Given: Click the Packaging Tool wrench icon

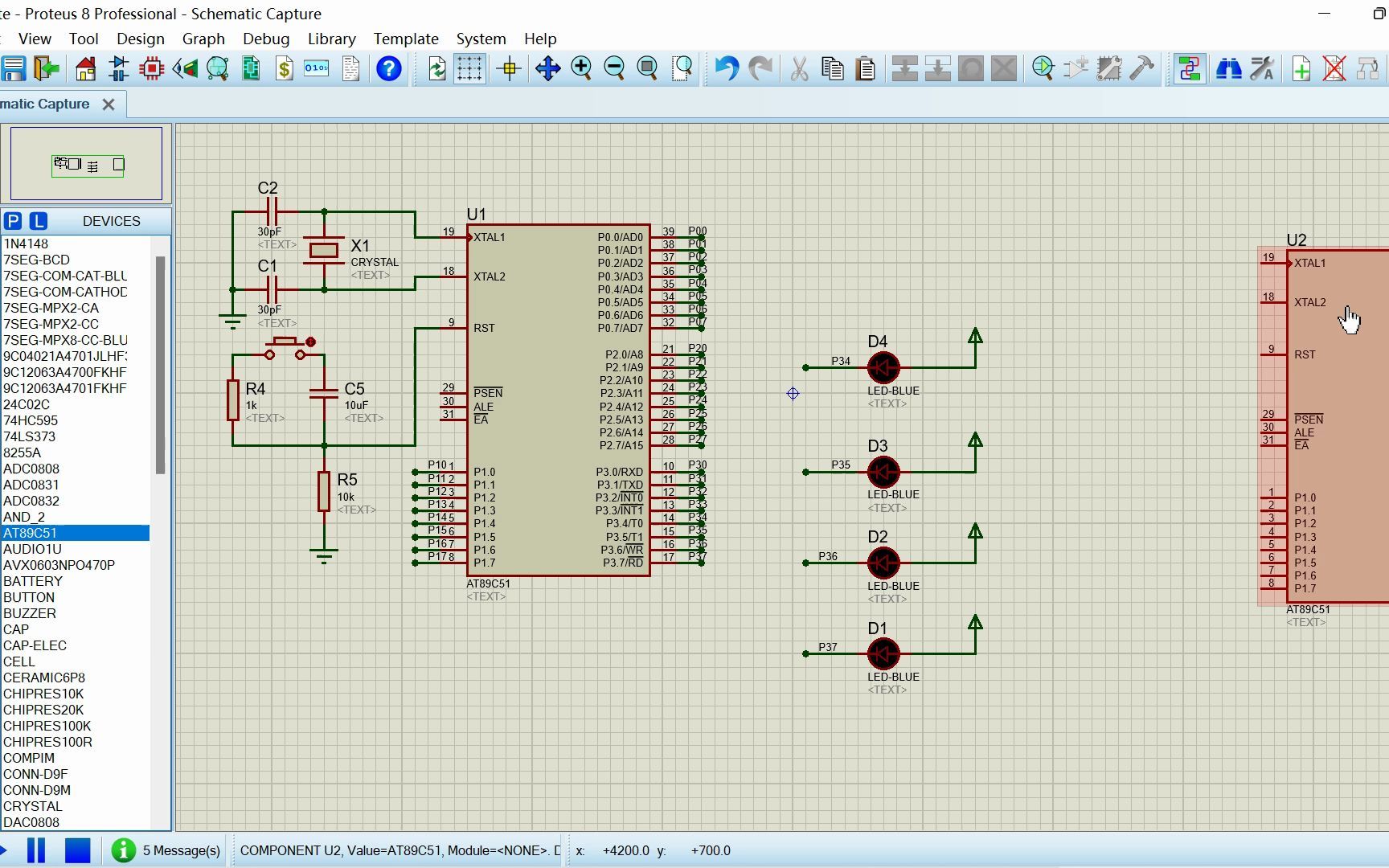Looking at the screenshot, I should coord(1108,68).
